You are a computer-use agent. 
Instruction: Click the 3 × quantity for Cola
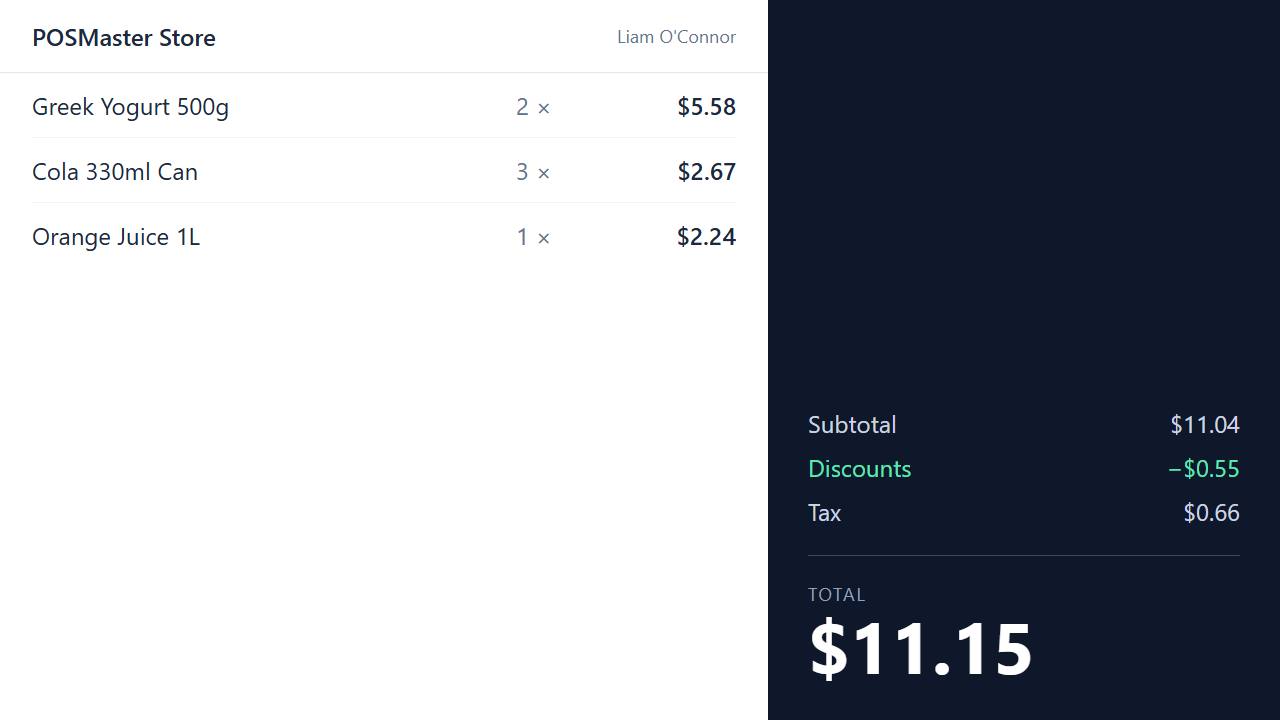click(x=533, y=172)
